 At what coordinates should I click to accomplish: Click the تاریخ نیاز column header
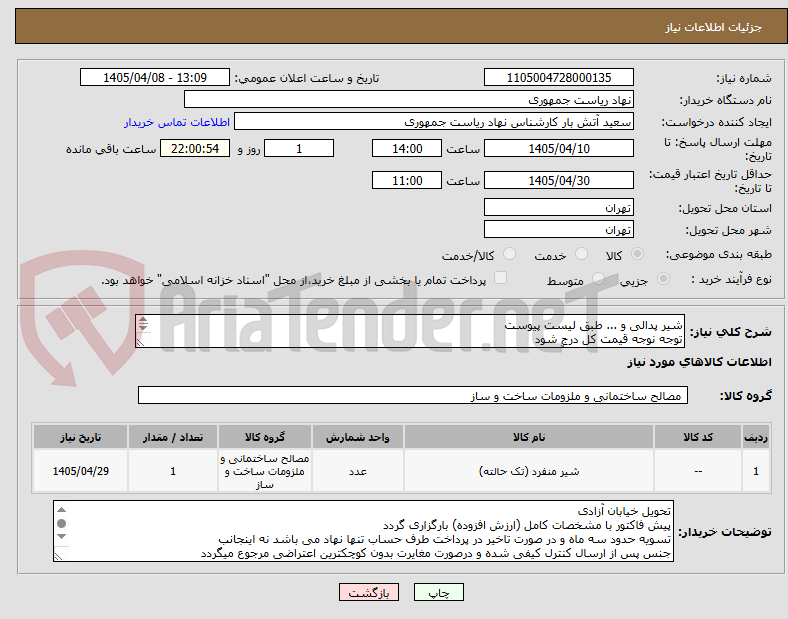click(80, 437)
